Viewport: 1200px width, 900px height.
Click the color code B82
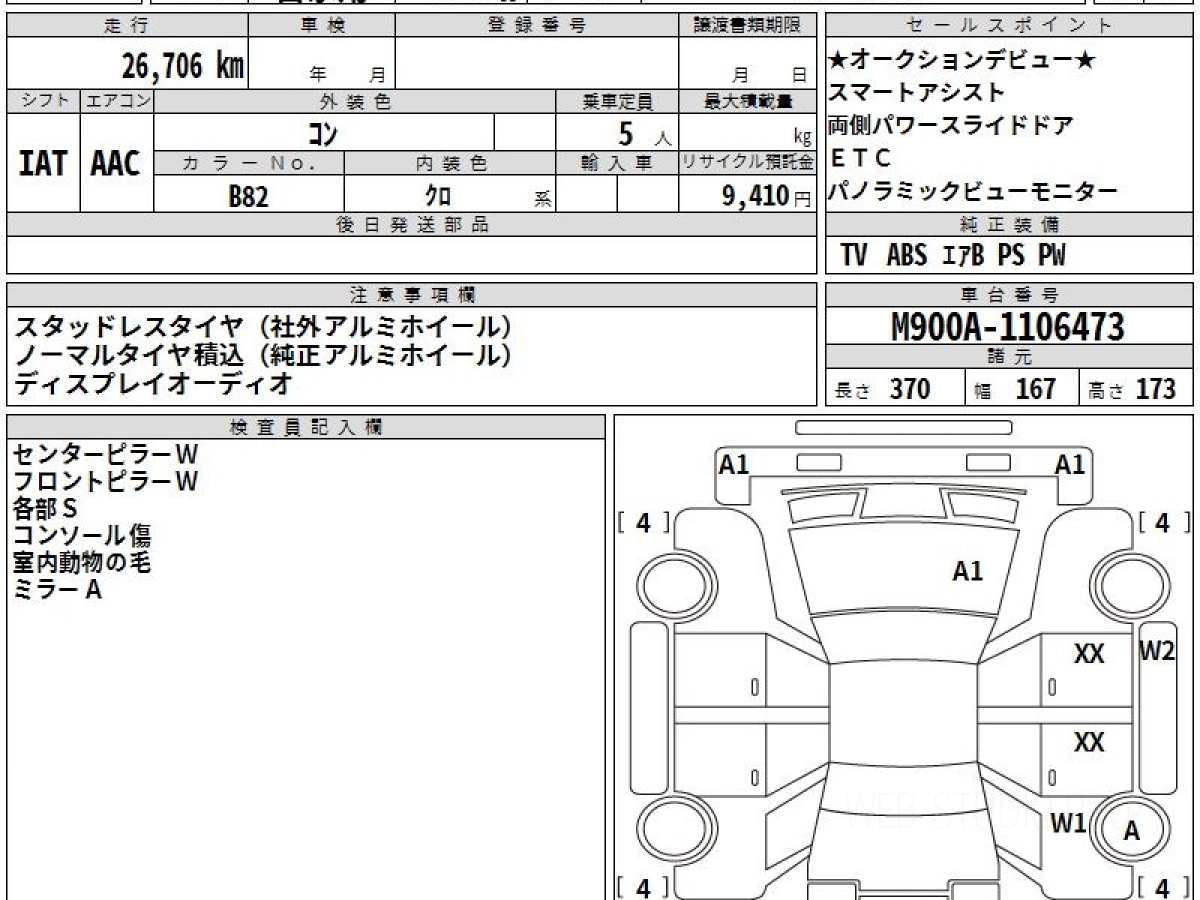coord(248,196)
